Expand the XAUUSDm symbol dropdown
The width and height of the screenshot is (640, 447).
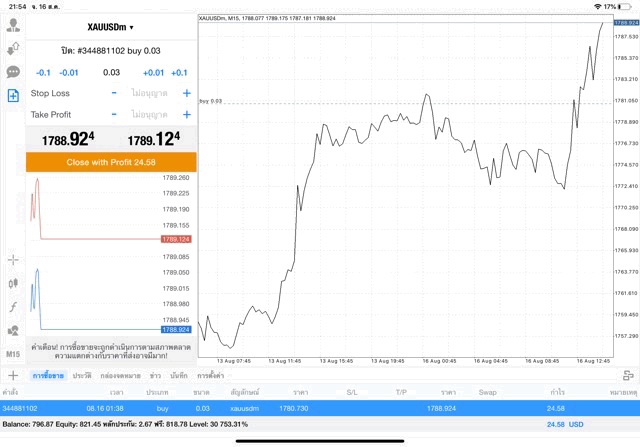pos(111,27)
